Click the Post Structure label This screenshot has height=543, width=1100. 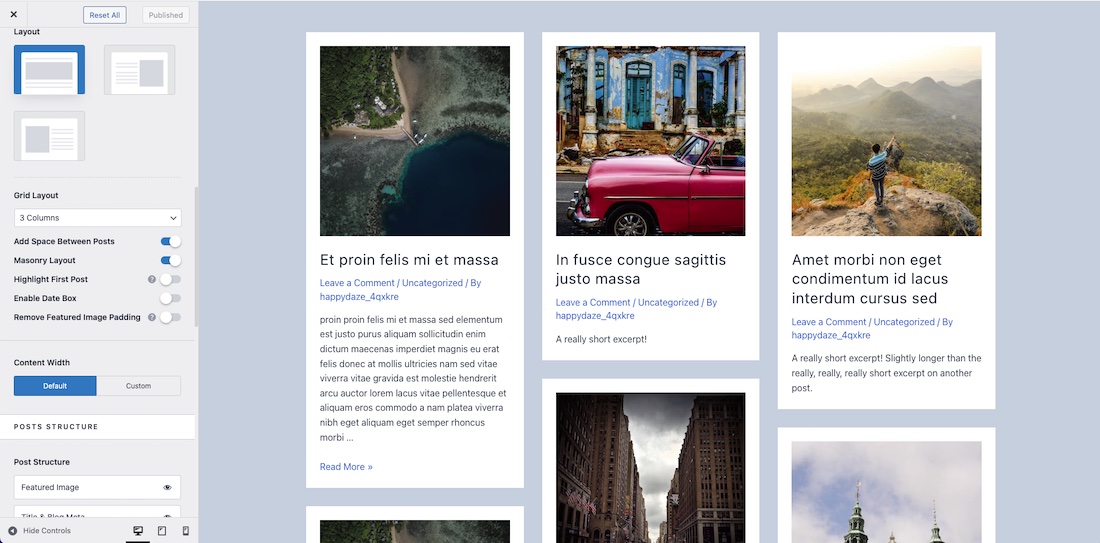pos(41,462)
